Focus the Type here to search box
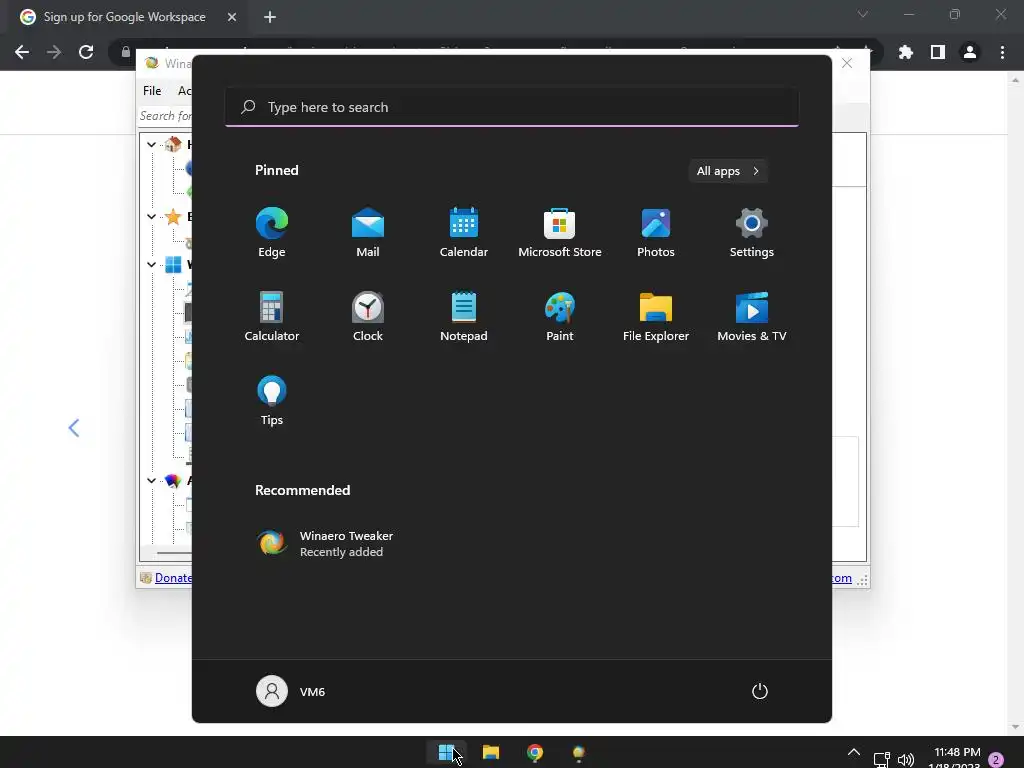This screenshot has width=1024, height=768. tap(512, 107)
